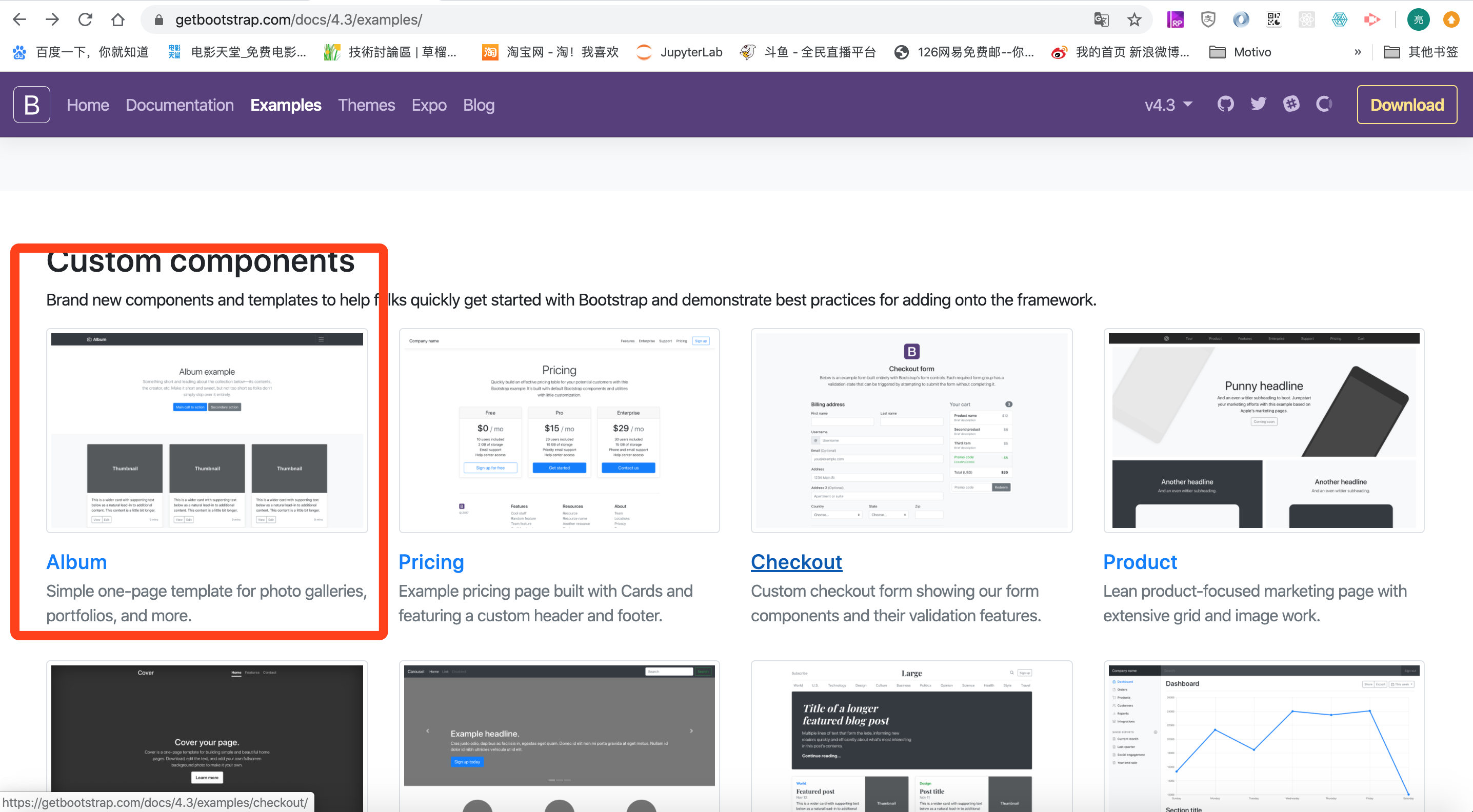Open the GitHub icon link
Image resolution: width=1473 pixels, height=812 pixels.
tap(1225, 104)
